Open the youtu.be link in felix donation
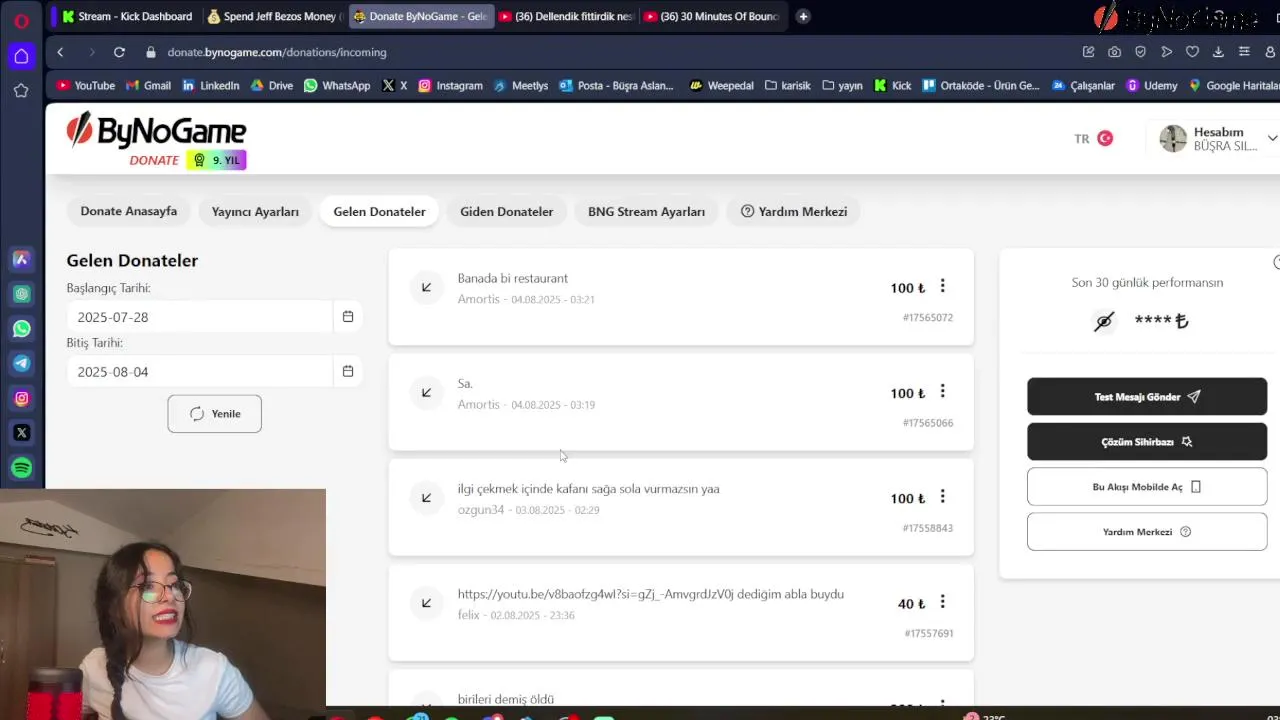 tap(596, 594)
